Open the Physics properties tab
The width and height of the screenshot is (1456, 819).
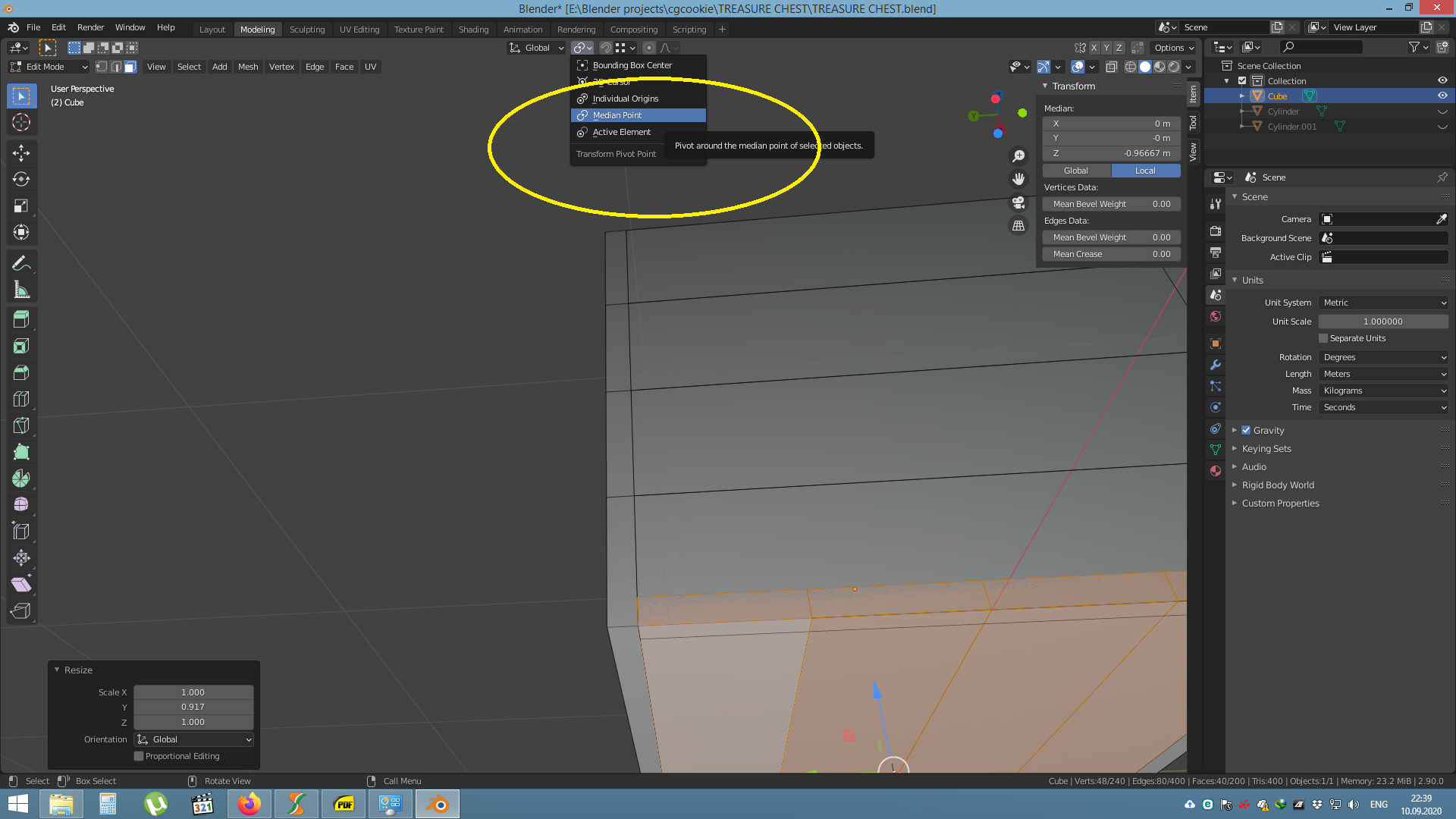click(x=1216, y=407)
